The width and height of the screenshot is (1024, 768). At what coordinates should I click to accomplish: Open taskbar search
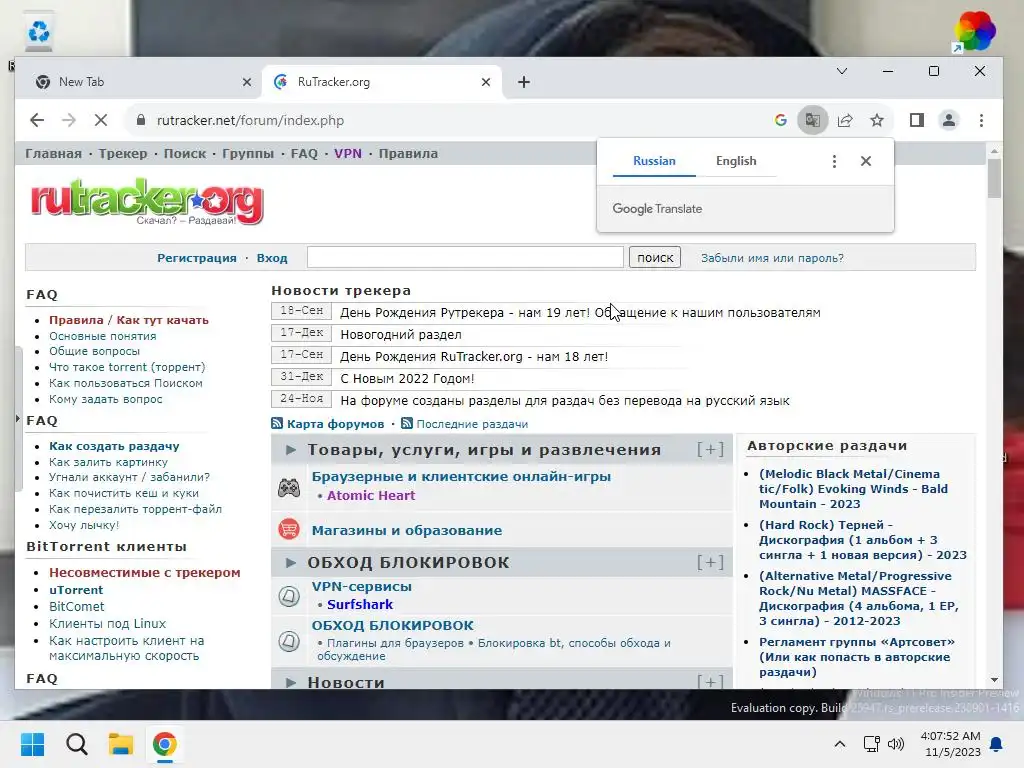(x=76, y=744)
